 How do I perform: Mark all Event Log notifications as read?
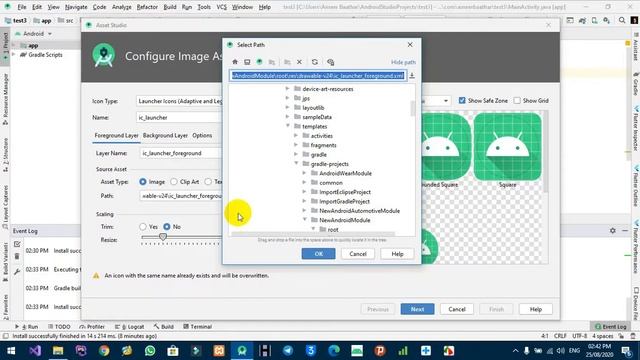[17, 244]
